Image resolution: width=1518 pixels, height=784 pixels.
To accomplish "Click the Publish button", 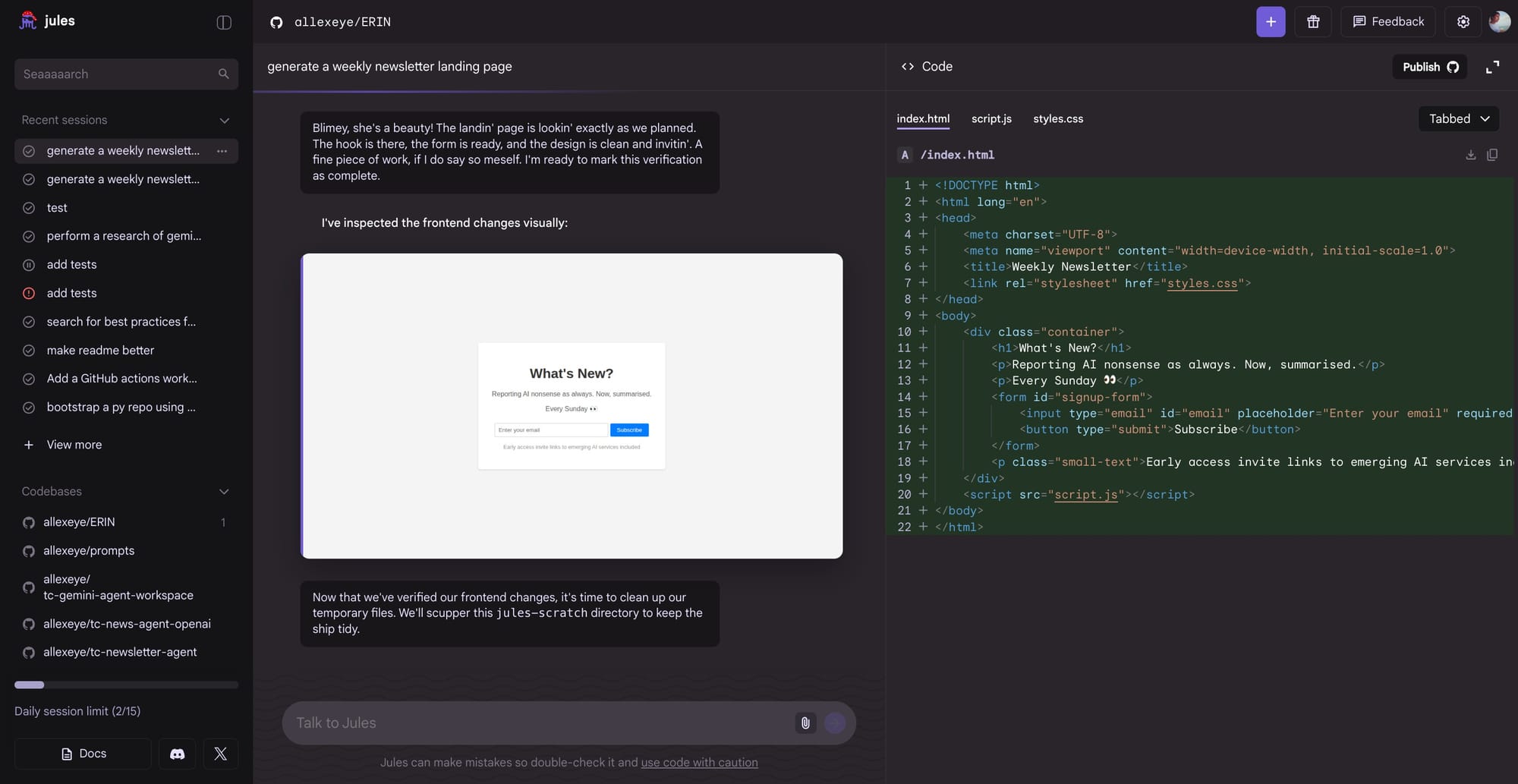I will click(x=1429, y=67).
